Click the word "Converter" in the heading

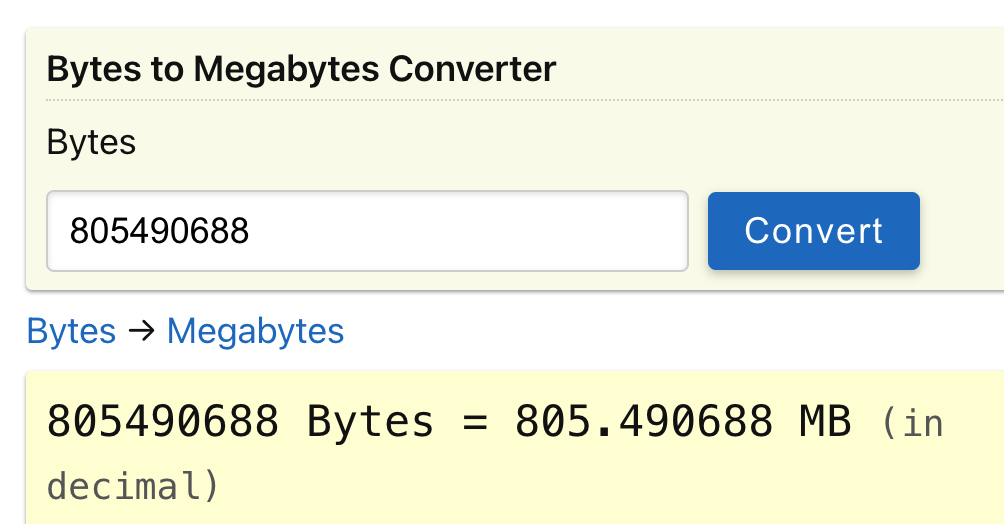(x=473, y=69)
